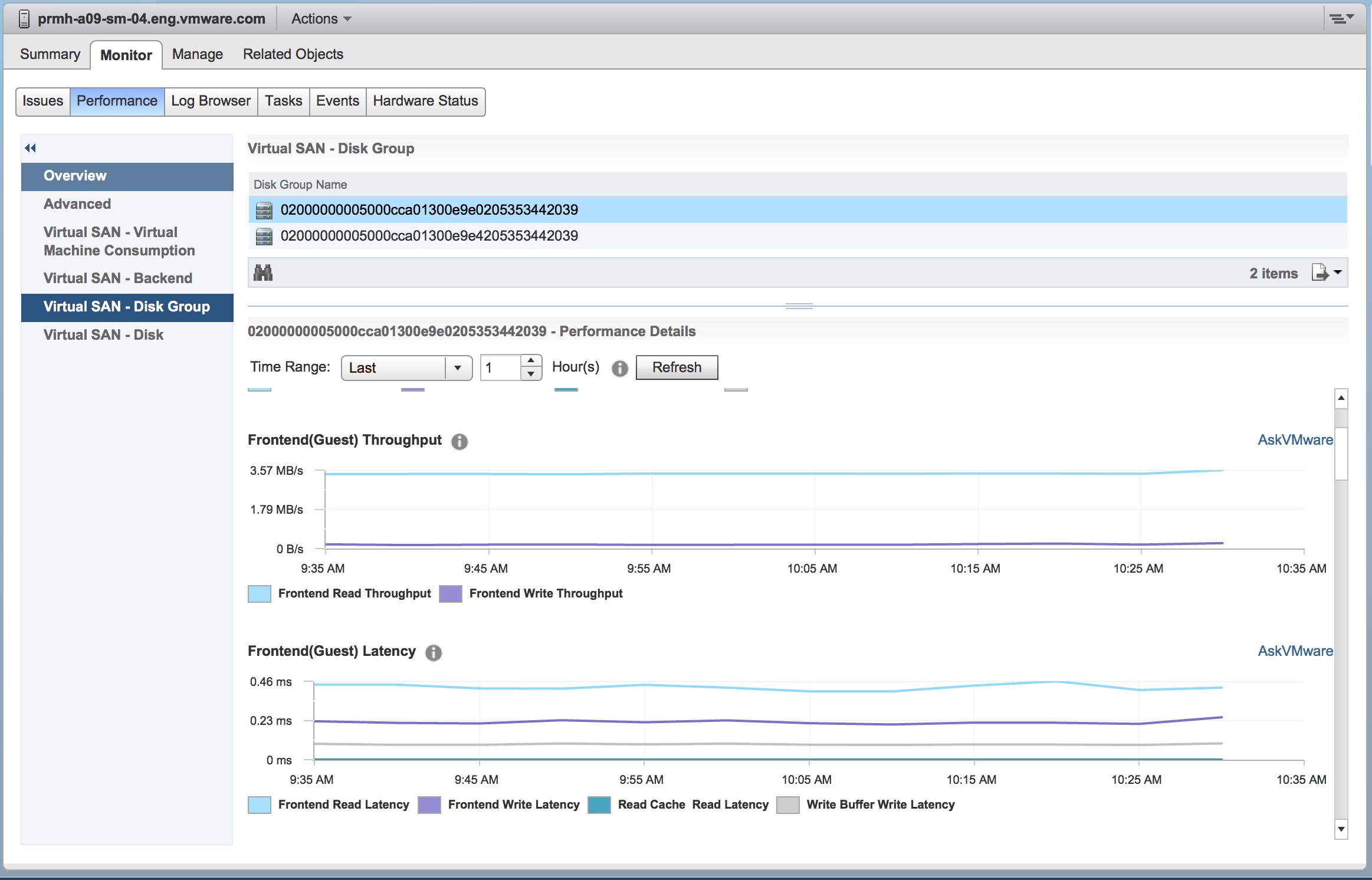Toggle Frontend Write Latency legend swatch

(429, 805)
